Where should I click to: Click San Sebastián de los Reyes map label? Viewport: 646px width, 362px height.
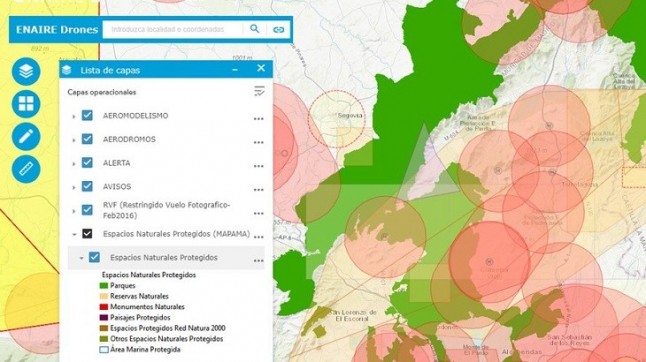point(570,340)
